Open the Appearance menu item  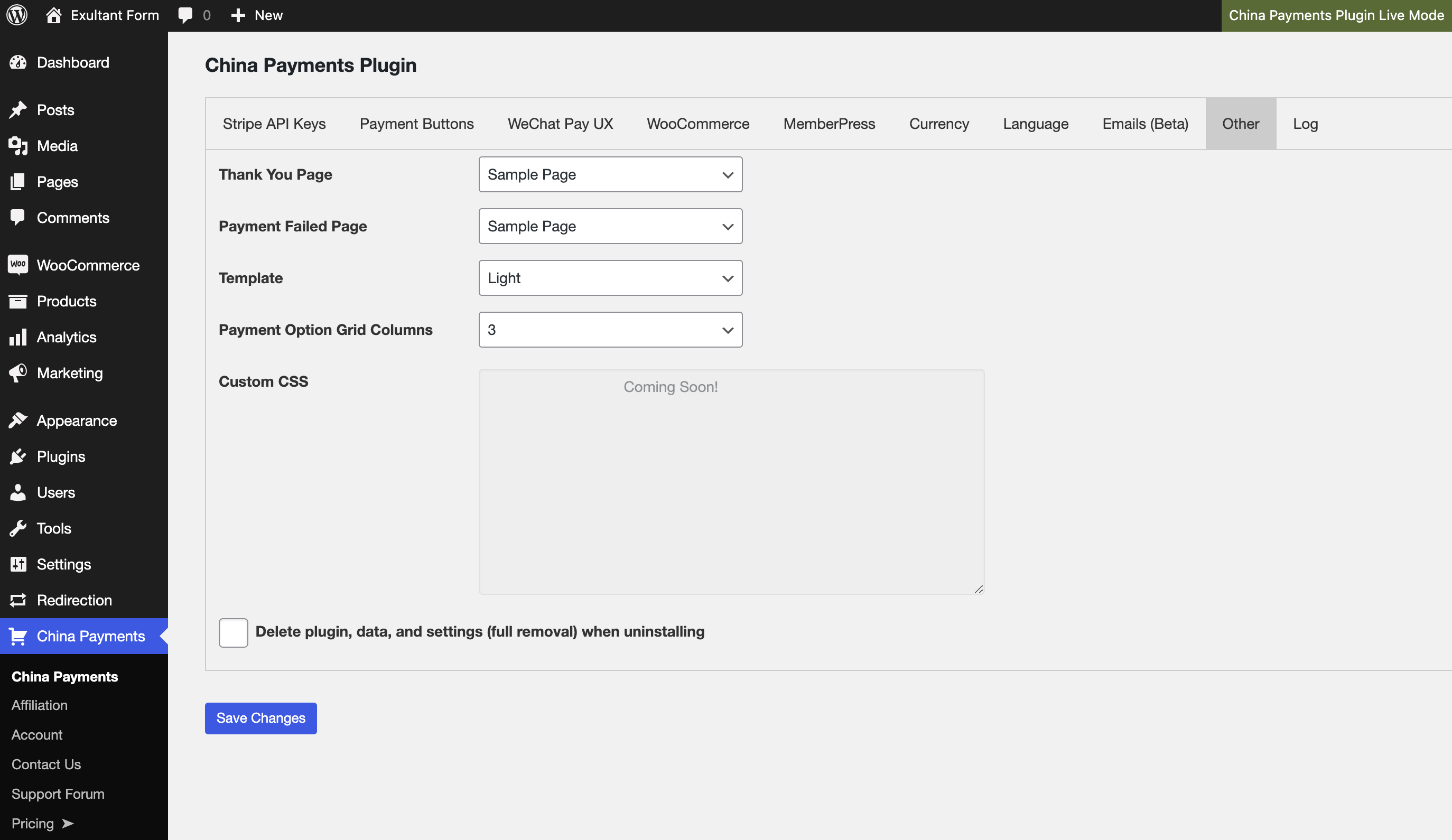[84, 421]
